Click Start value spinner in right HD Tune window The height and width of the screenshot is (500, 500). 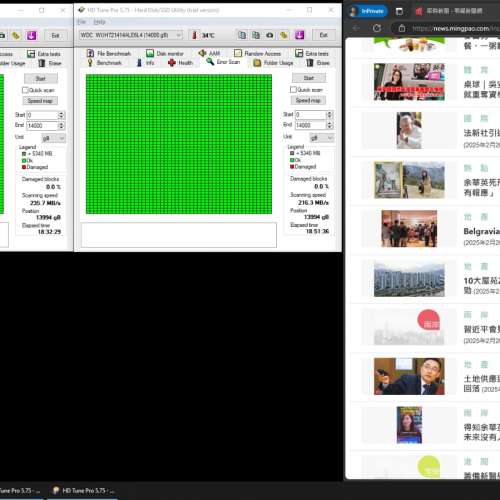point(330,115)
